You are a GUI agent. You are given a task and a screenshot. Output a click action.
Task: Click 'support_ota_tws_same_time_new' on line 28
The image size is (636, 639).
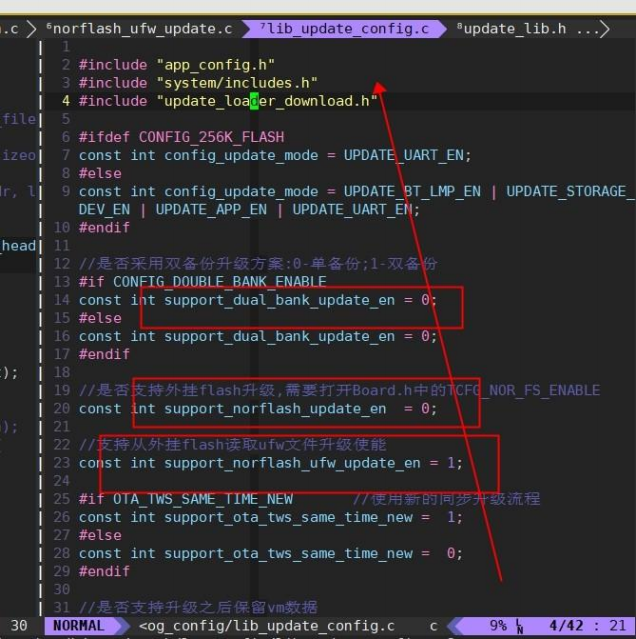click(x=288, y=554)
